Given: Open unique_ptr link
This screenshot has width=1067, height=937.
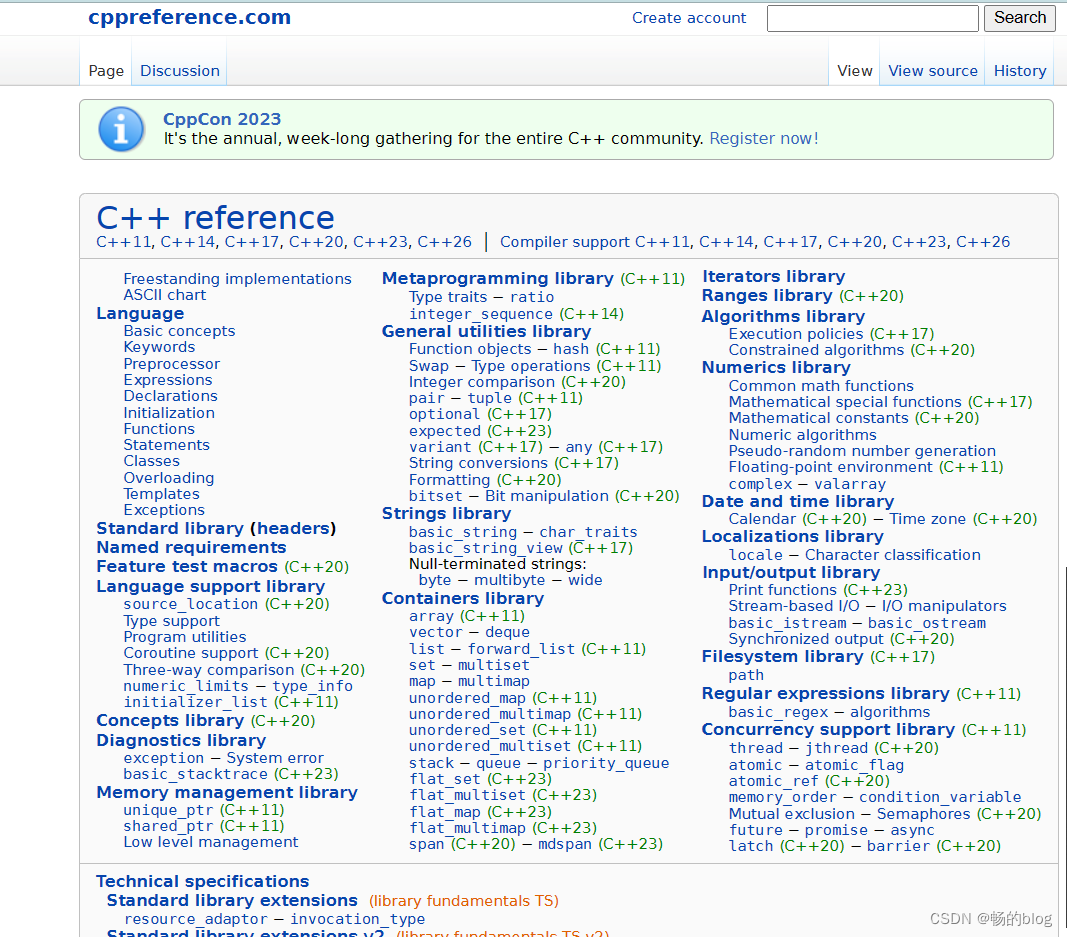Looking at the screenshot, I should tap(168, 810).
